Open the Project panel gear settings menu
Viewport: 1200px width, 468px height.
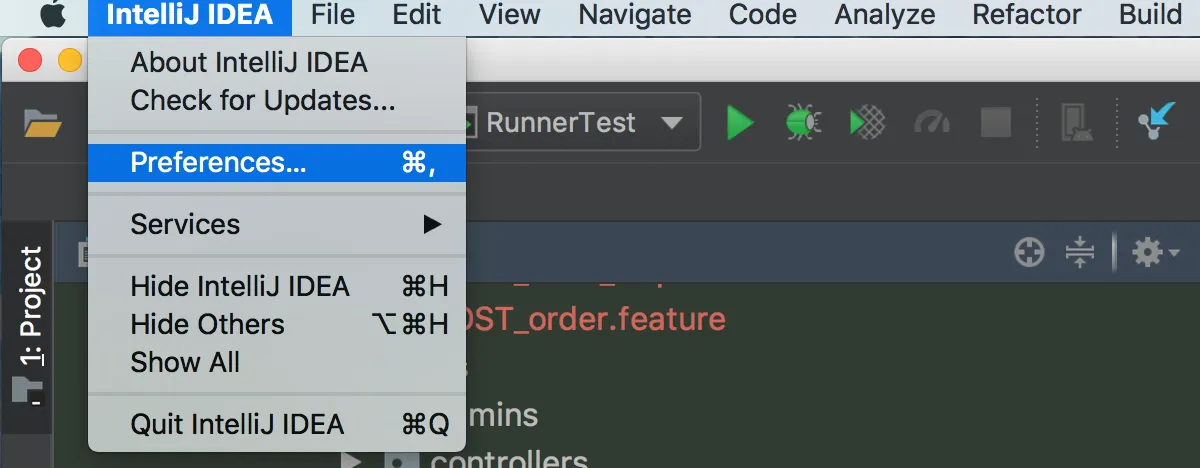click(x=1155, y=253)
